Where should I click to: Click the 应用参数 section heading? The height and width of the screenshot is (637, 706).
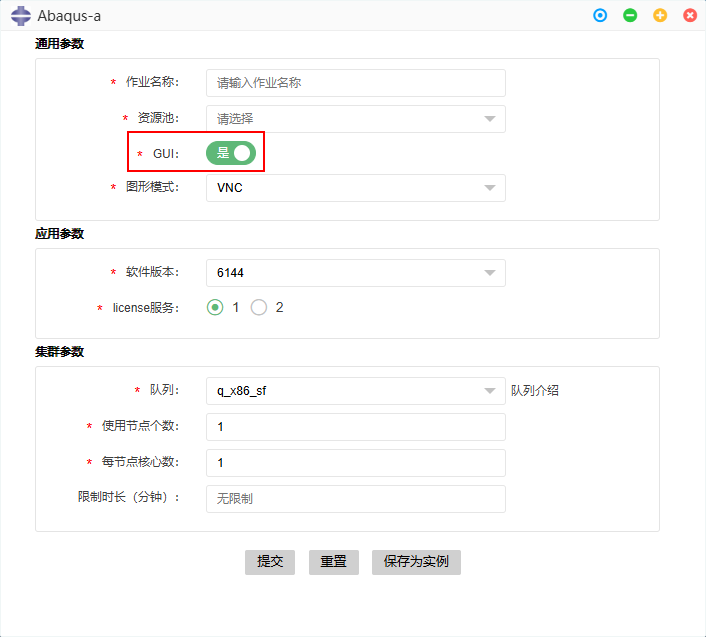pos(59,234)
